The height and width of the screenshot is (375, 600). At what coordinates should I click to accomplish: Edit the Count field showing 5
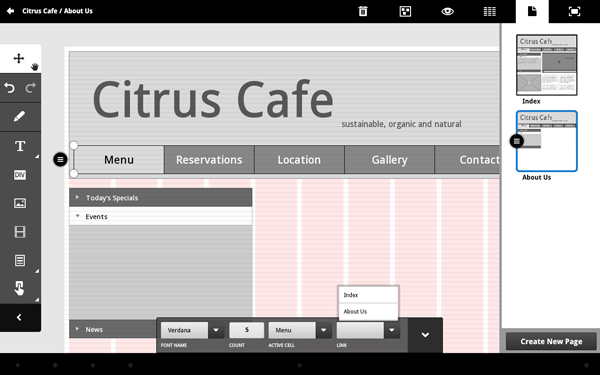coord(246,330)
